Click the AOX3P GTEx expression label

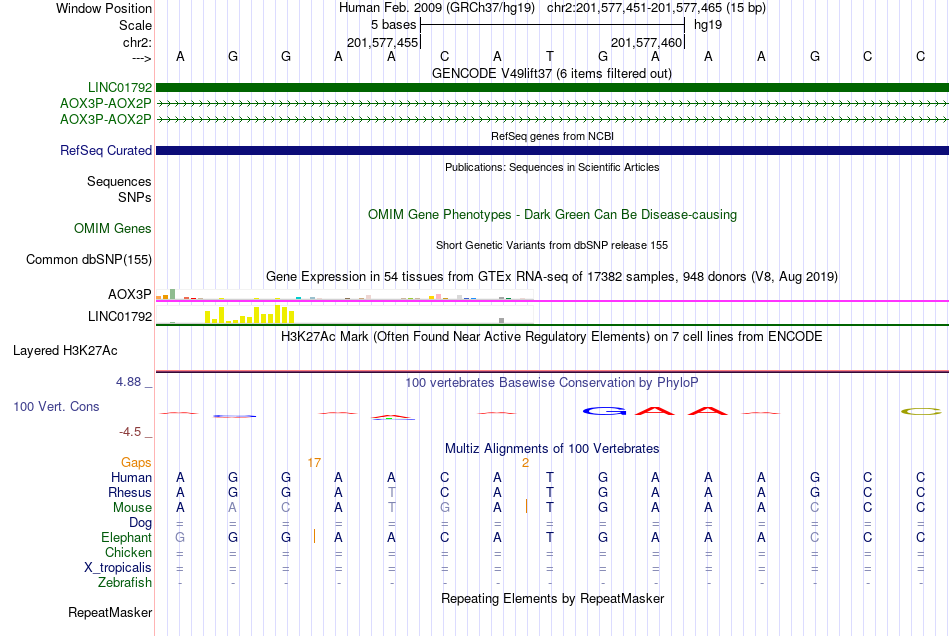click(129, 294)
